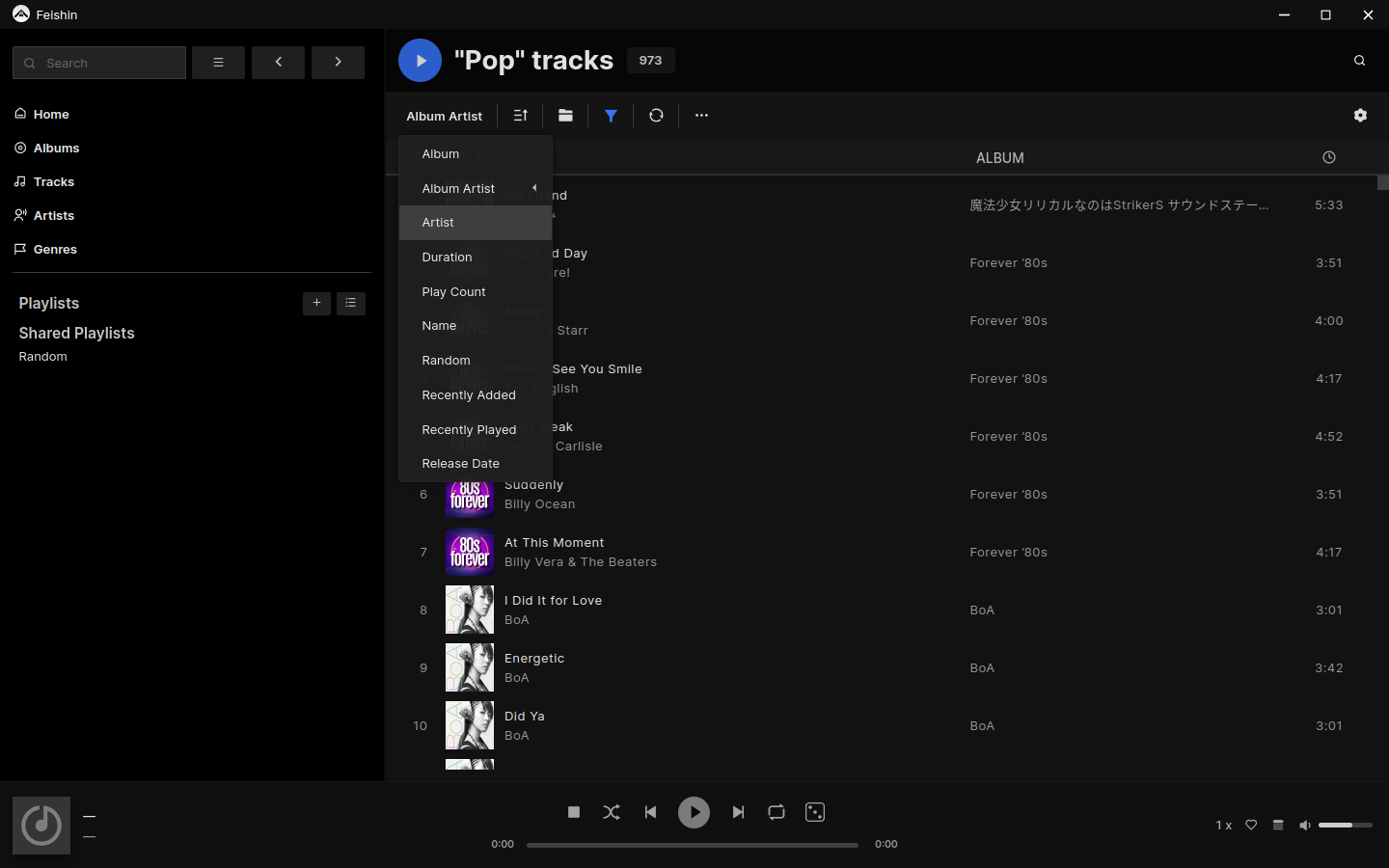
Task: Click the refresh icon in toolbar
Action: (656, 116)
